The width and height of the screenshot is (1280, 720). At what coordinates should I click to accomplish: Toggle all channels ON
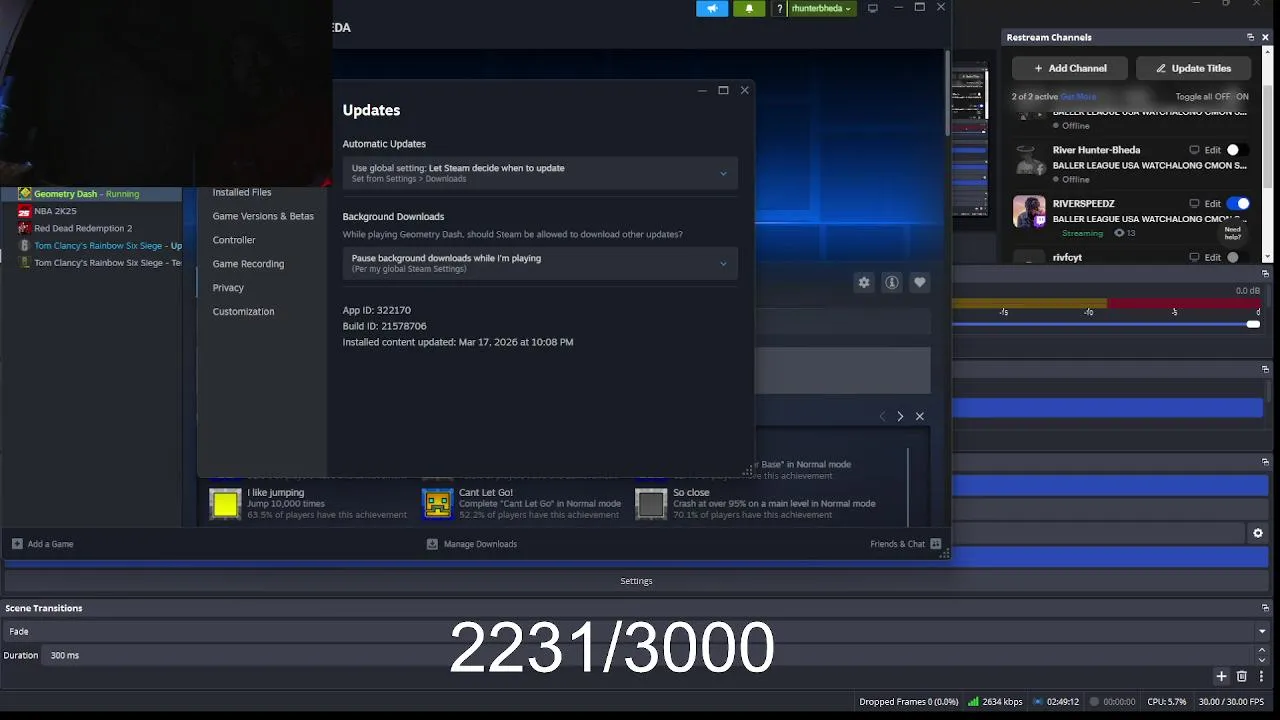pyautogui.click(x=1242, y=97)
